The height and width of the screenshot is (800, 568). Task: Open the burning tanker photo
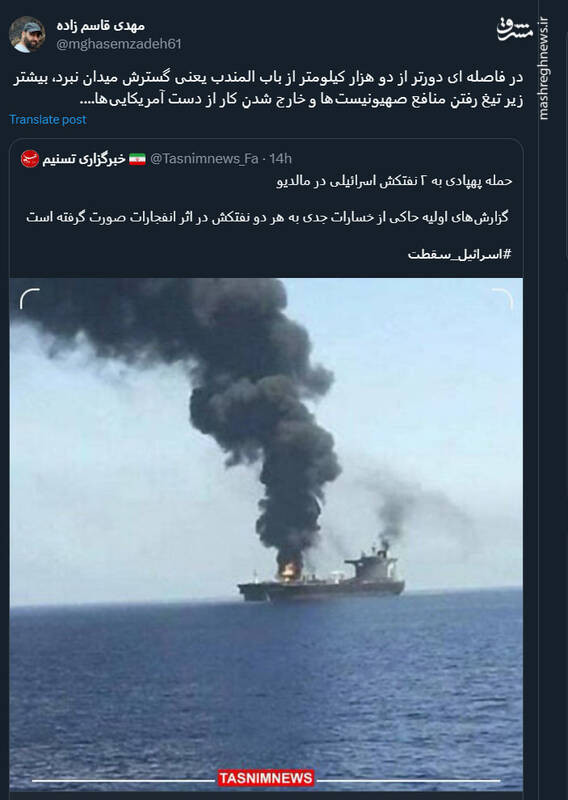[266, 534]
